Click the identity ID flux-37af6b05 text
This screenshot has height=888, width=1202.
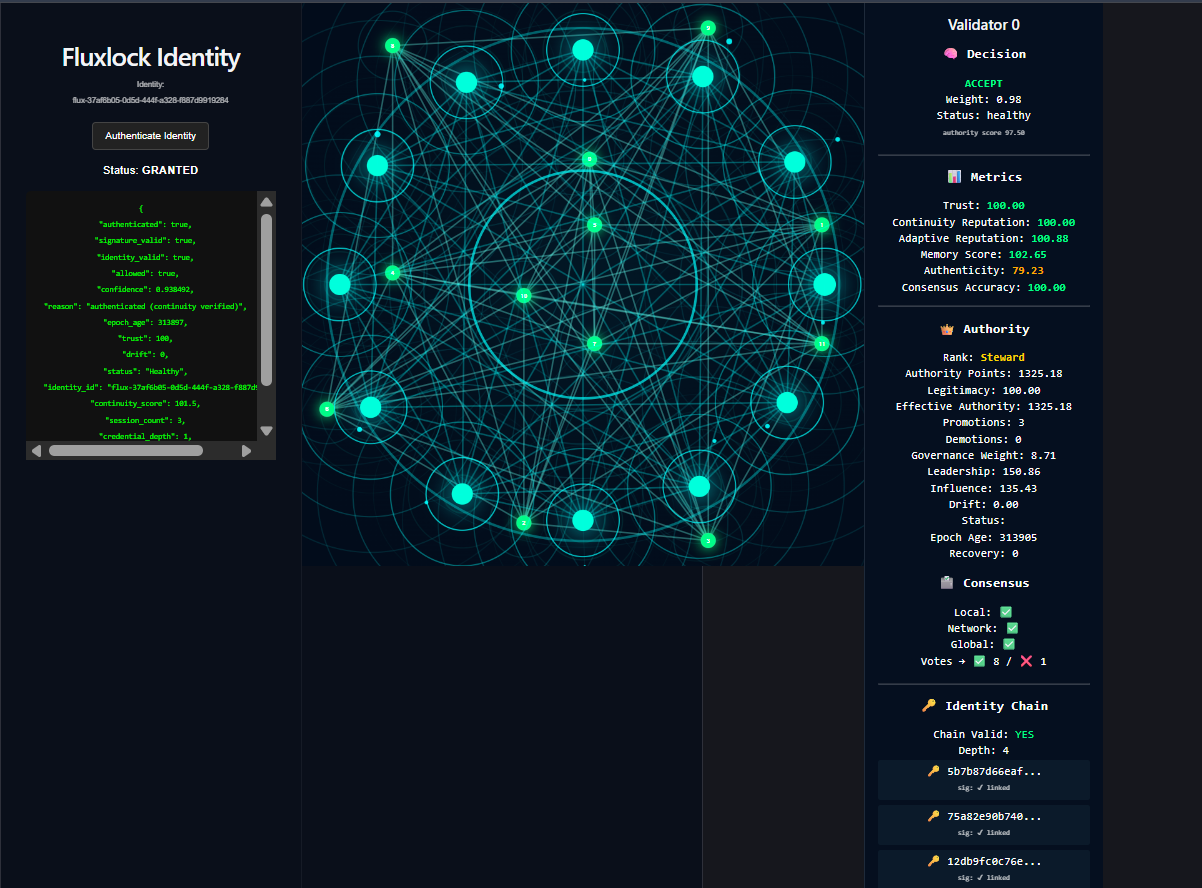point(151,100)
